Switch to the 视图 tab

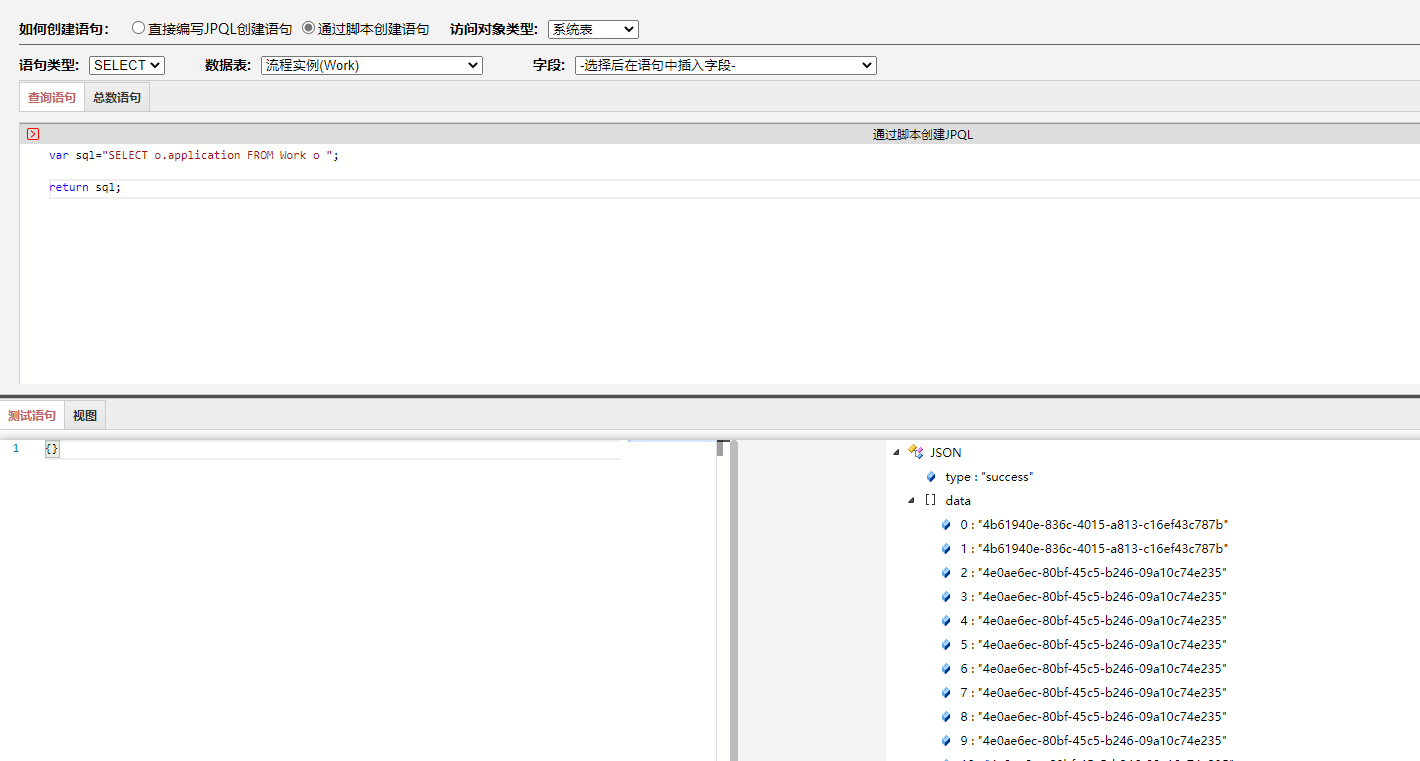[85, 416]
